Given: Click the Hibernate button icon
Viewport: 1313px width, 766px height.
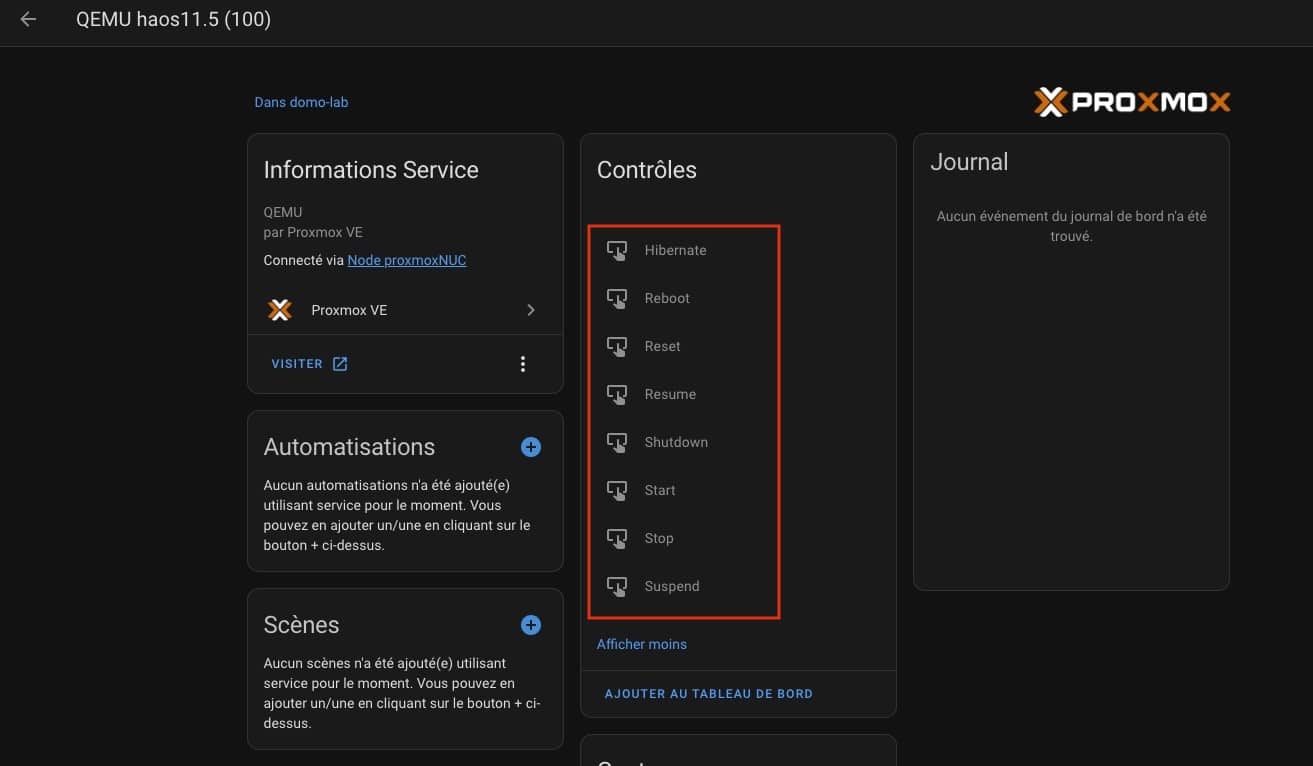Looking at the screenshot, I should click(617, 250).
